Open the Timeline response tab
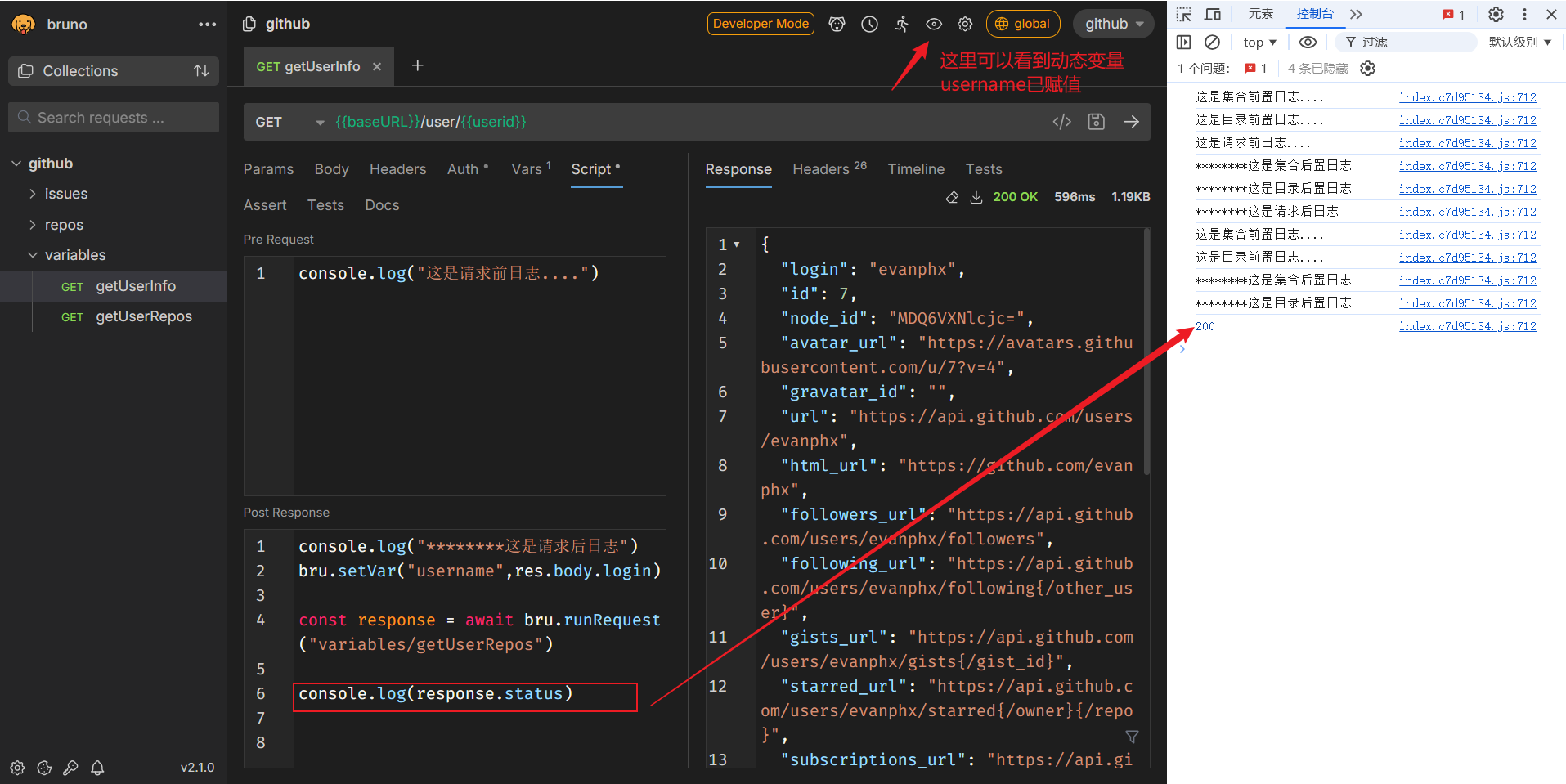 pos(915,169)
